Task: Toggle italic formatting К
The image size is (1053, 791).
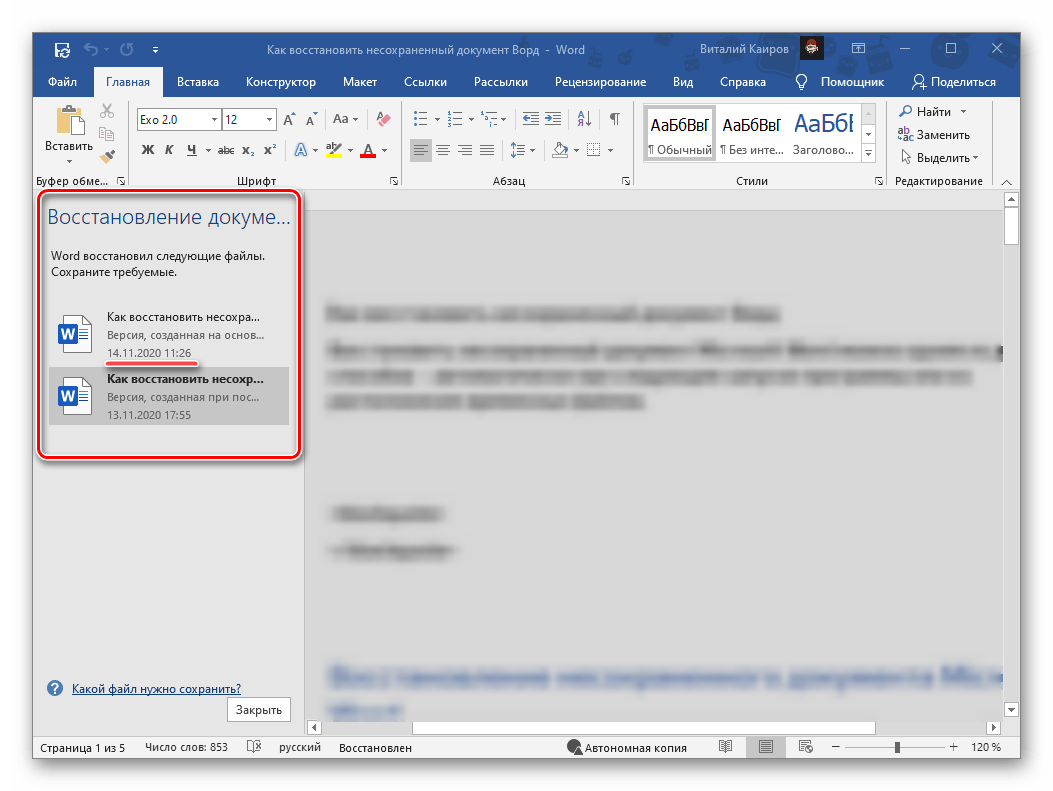Action: tap(168, 150)
